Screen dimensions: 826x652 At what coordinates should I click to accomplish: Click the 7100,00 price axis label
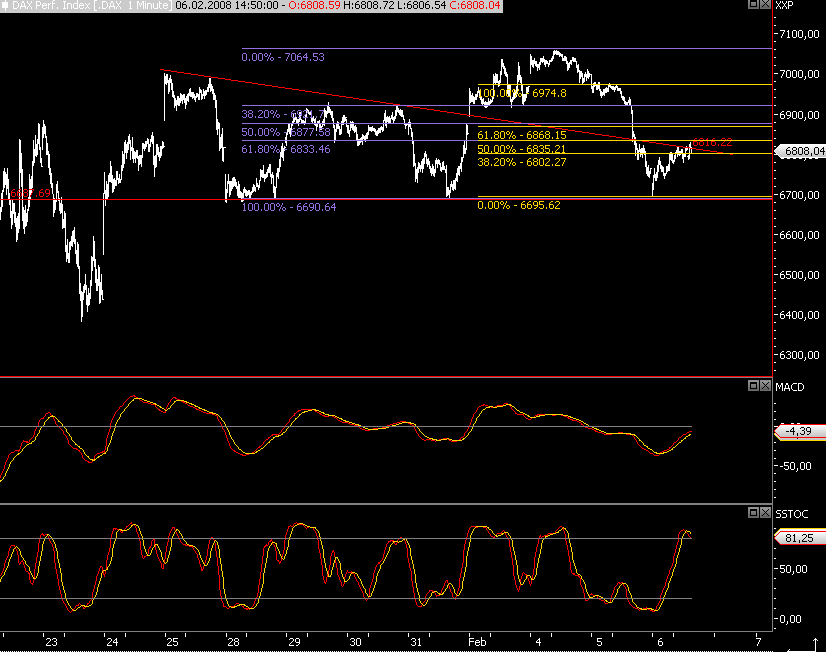click(x=800, y=34)
